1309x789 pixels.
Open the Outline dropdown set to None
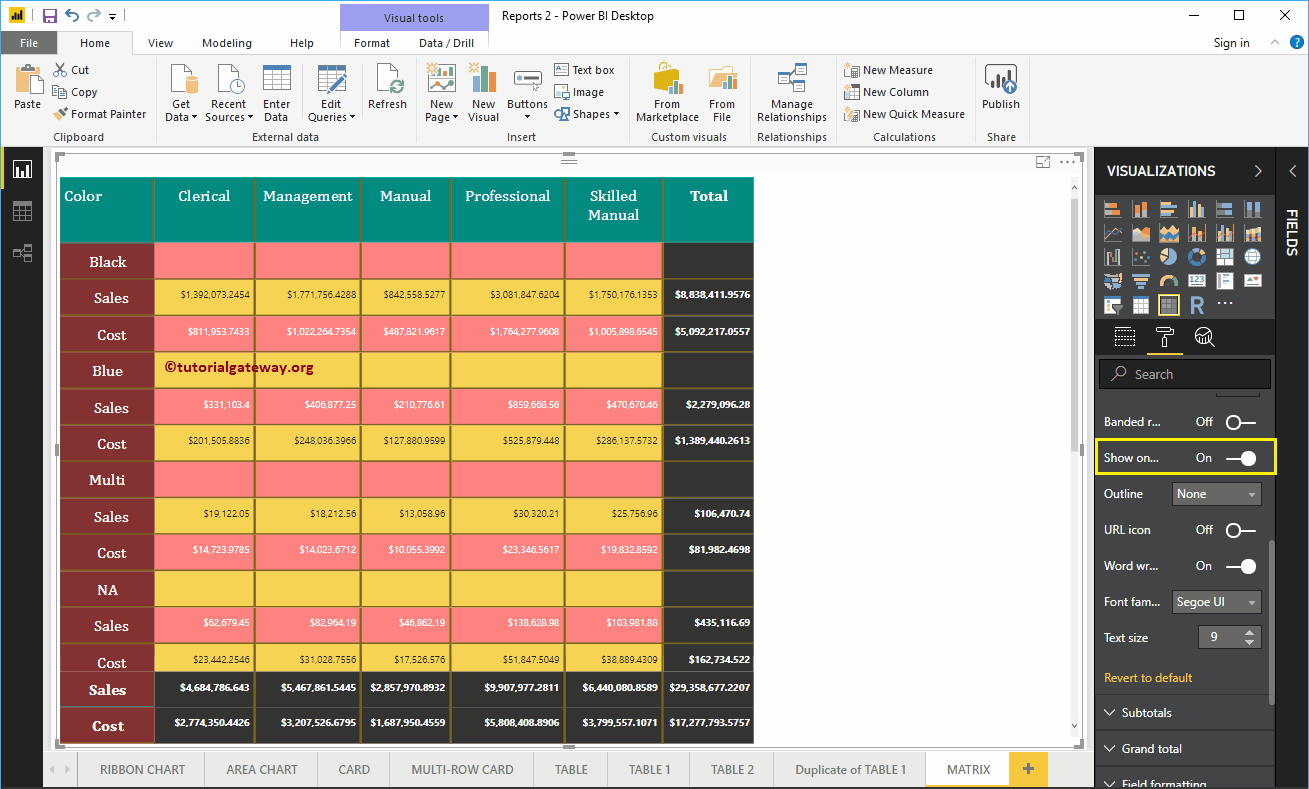(x=1216, y=493)
